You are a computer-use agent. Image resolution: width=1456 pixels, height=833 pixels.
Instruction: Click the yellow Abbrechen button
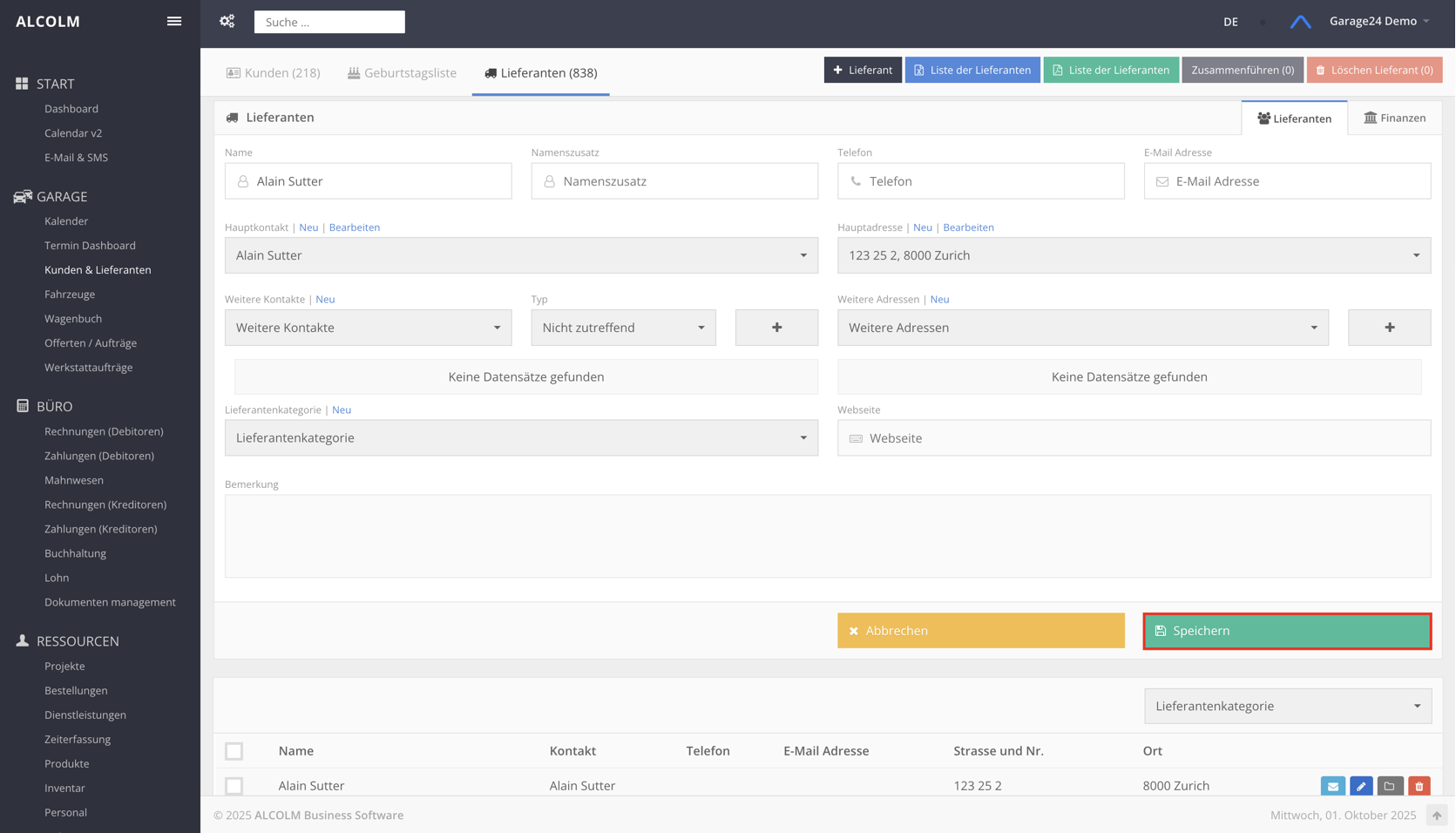coord(980,631)
